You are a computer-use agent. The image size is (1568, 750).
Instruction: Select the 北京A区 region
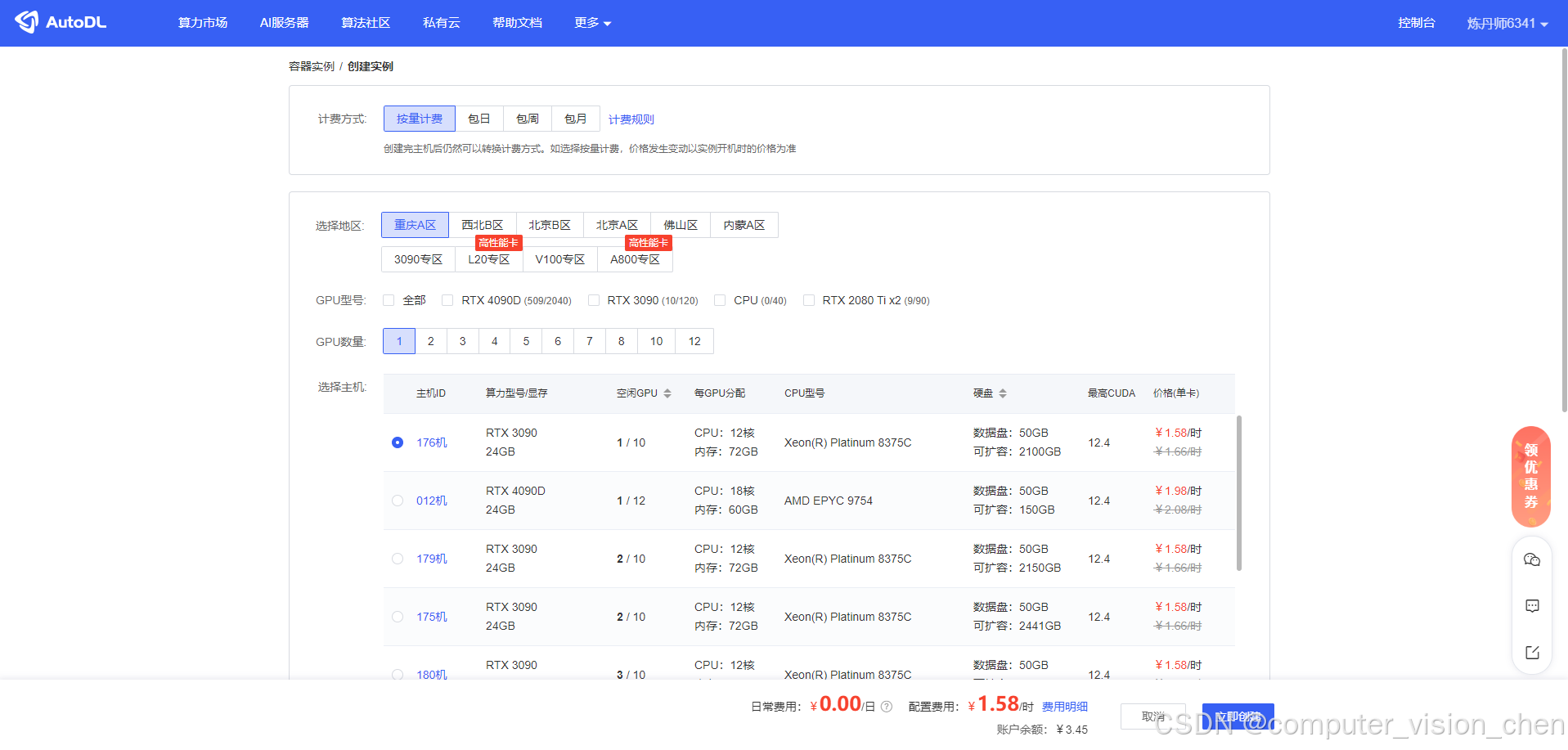[617, 225]
